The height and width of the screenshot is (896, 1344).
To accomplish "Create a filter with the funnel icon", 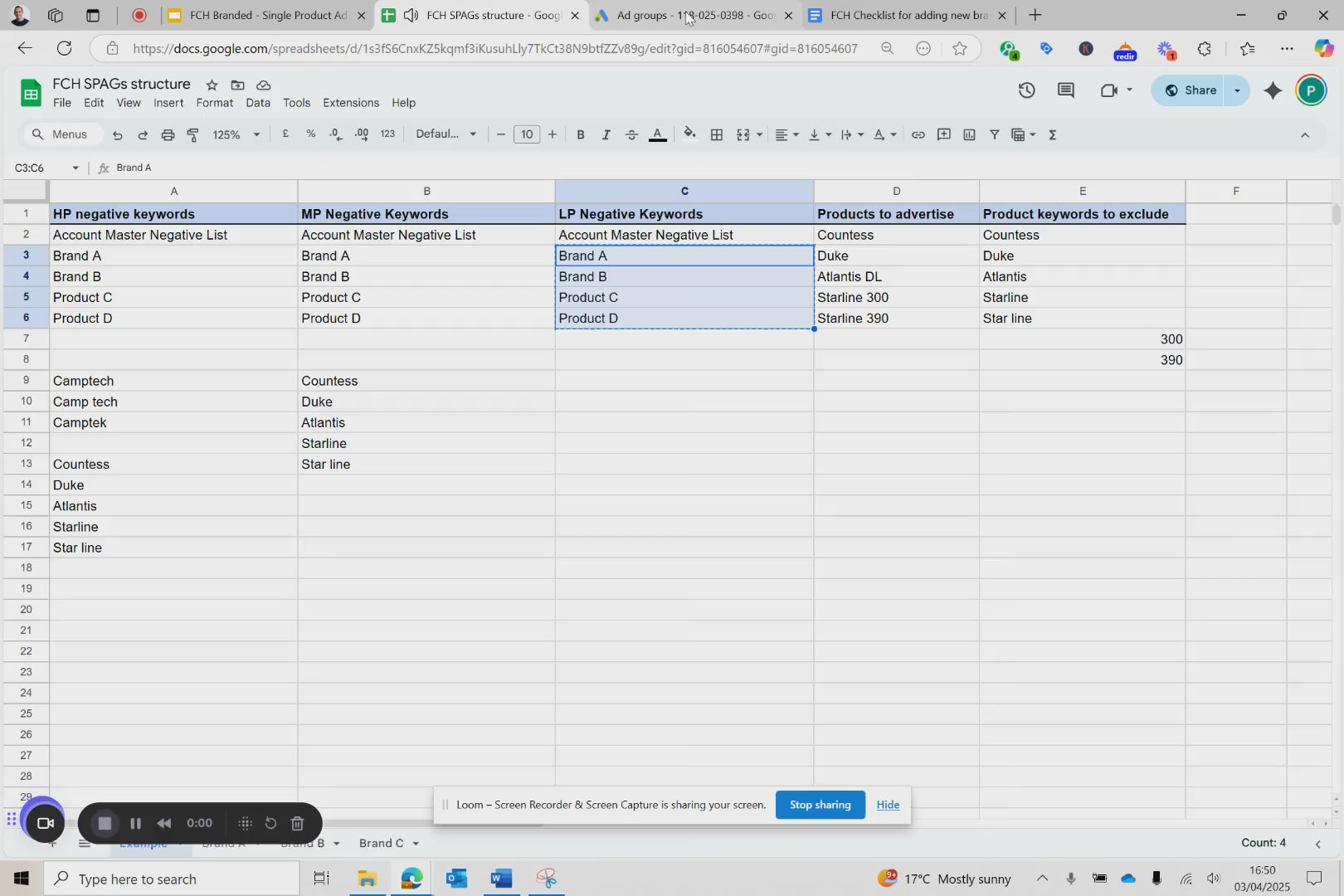I will click(994, 134).
